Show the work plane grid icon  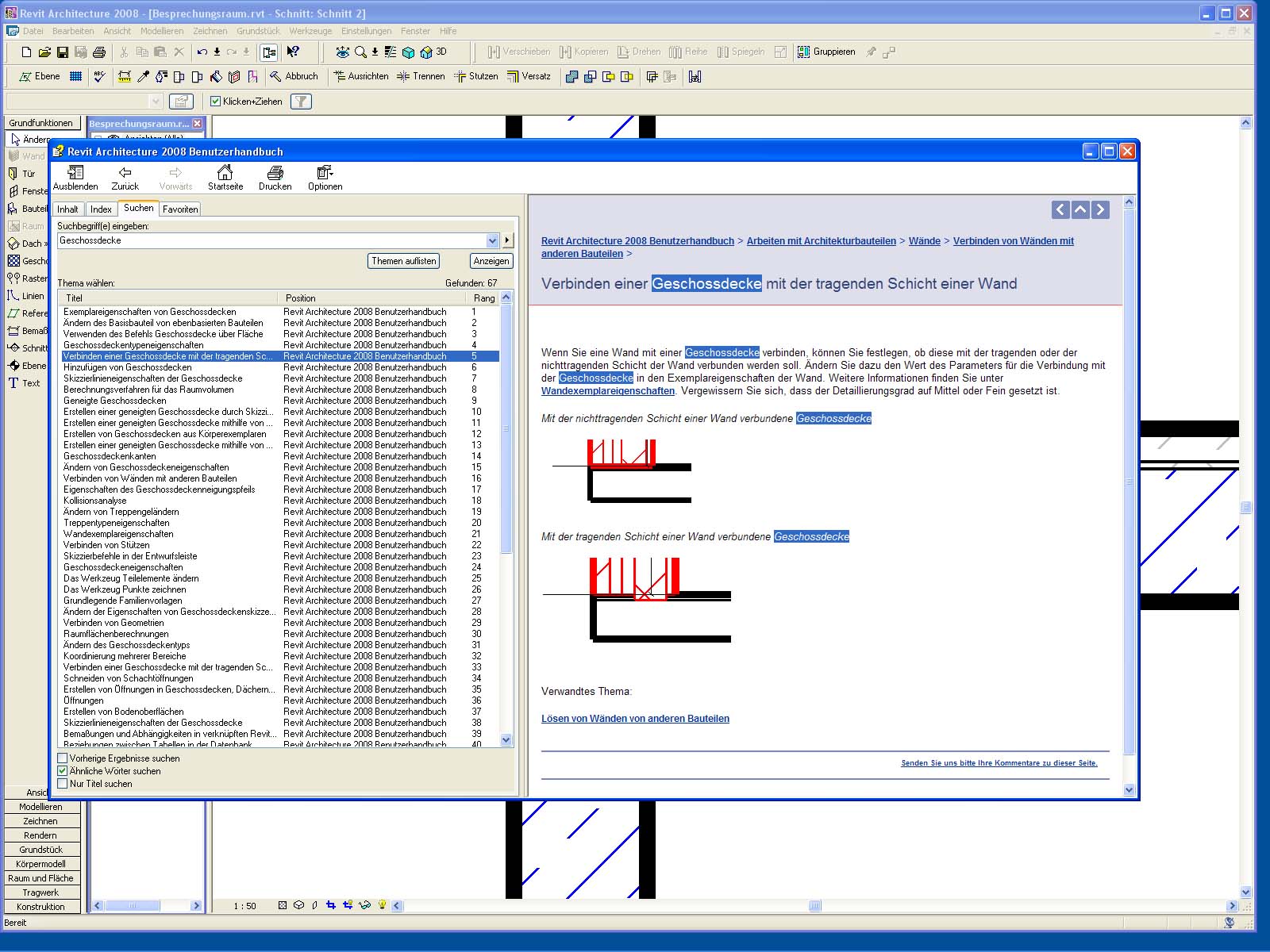pyautogui.click(x=75, y=77)
